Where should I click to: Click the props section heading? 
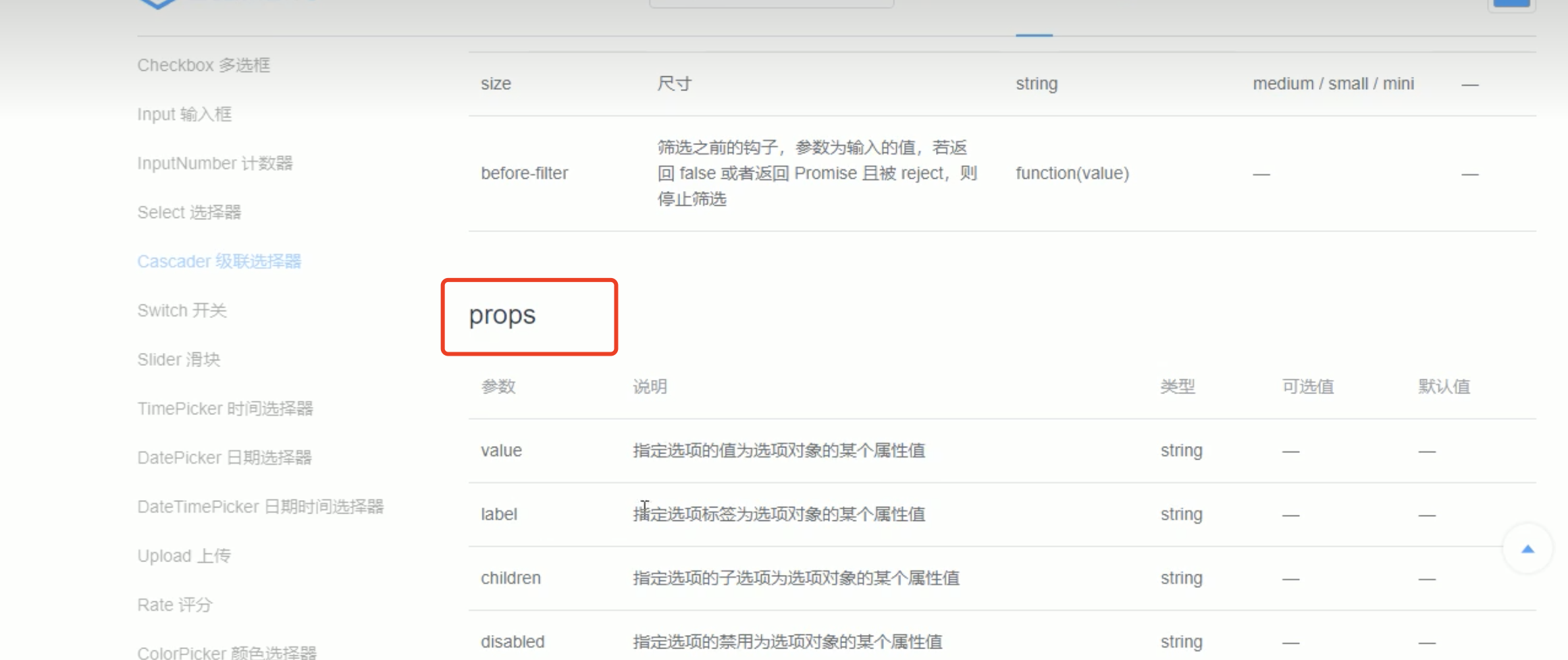point(502,315)
